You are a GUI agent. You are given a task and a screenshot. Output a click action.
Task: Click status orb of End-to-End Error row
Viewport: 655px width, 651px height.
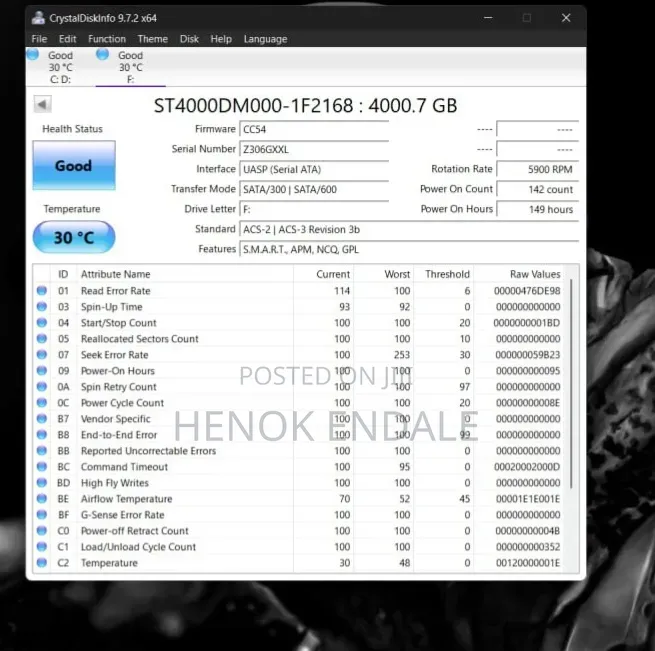pyautogui.click(x=42, y=435)
